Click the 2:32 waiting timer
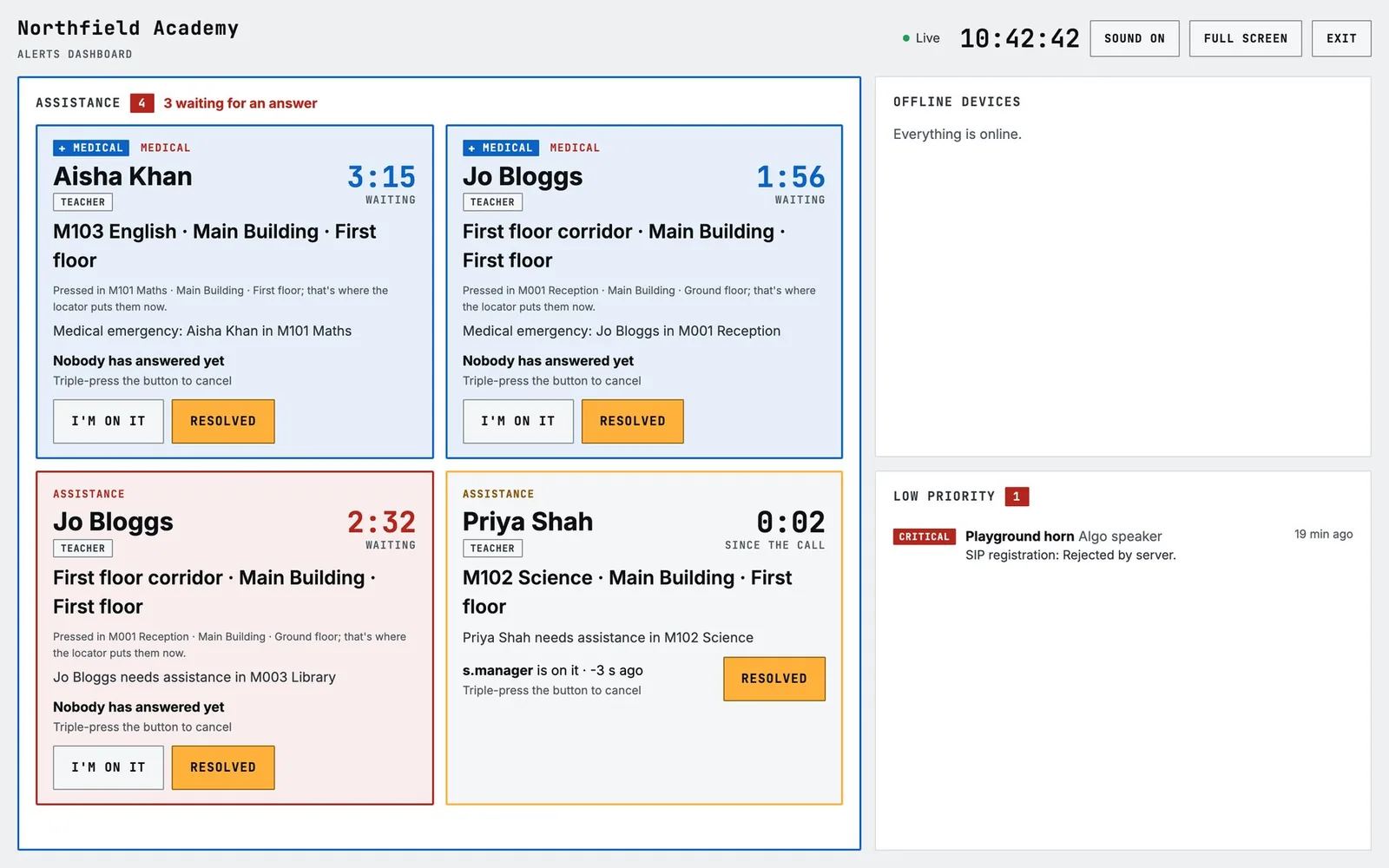The image size is (1389, 868). tap(381, 523)
